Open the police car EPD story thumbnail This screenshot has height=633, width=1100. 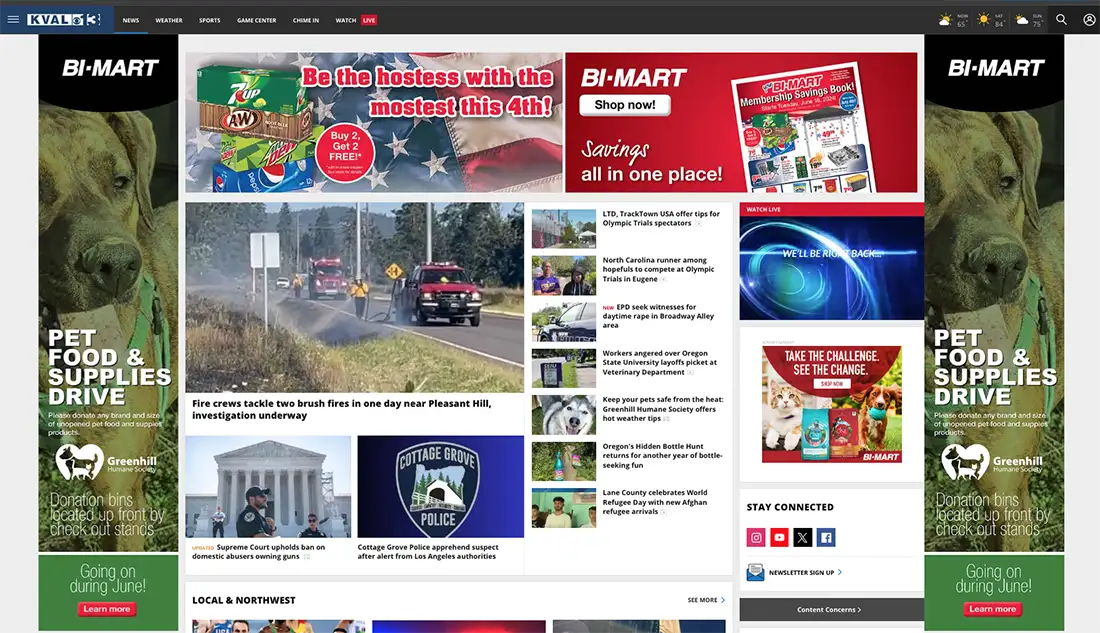[564, 321]
